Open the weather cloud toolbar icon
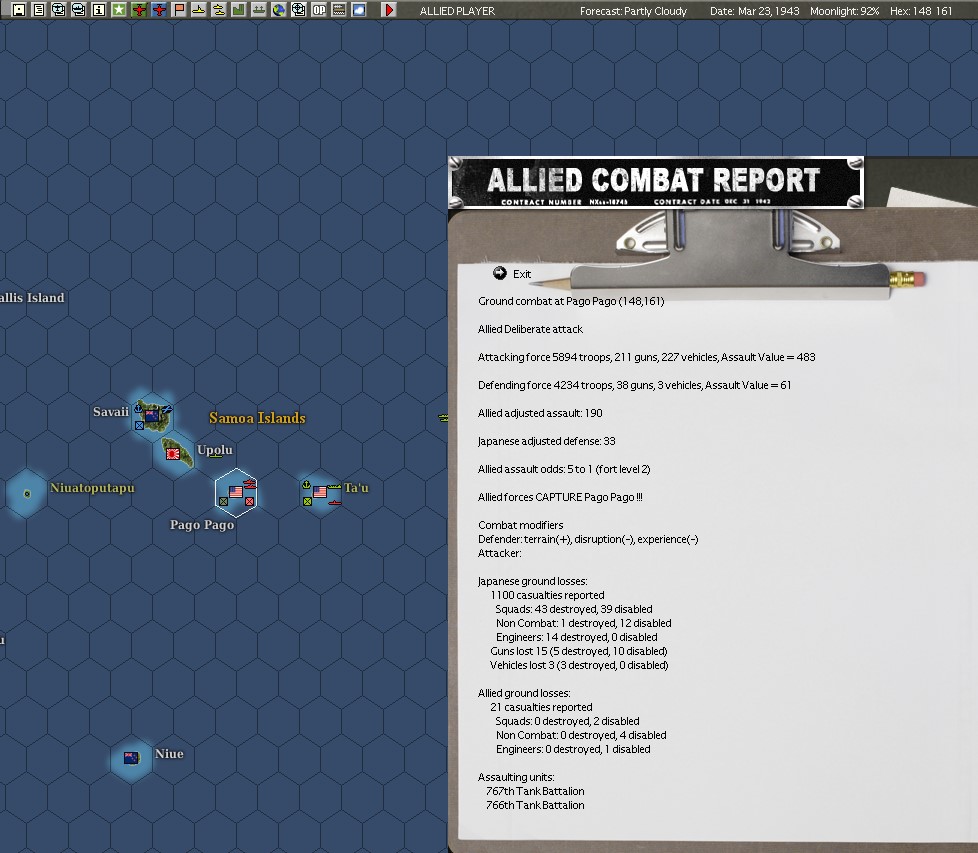978x853 pixels. click(x=359, y=9)
